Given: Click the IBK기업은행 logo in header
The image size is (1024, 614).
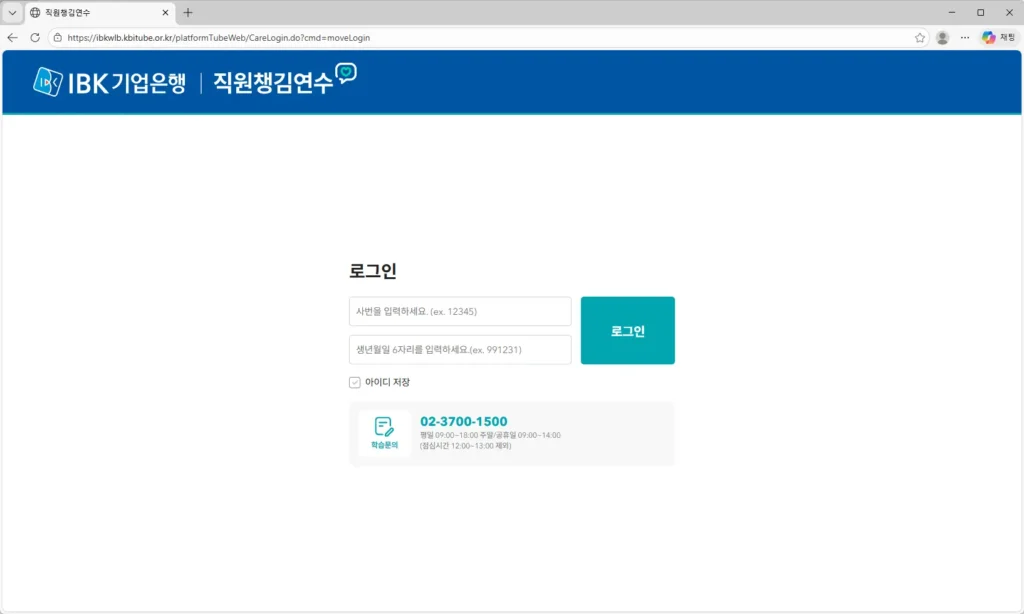Looking at the screenshot, I should pyautogui.click(x=109, y=82).
